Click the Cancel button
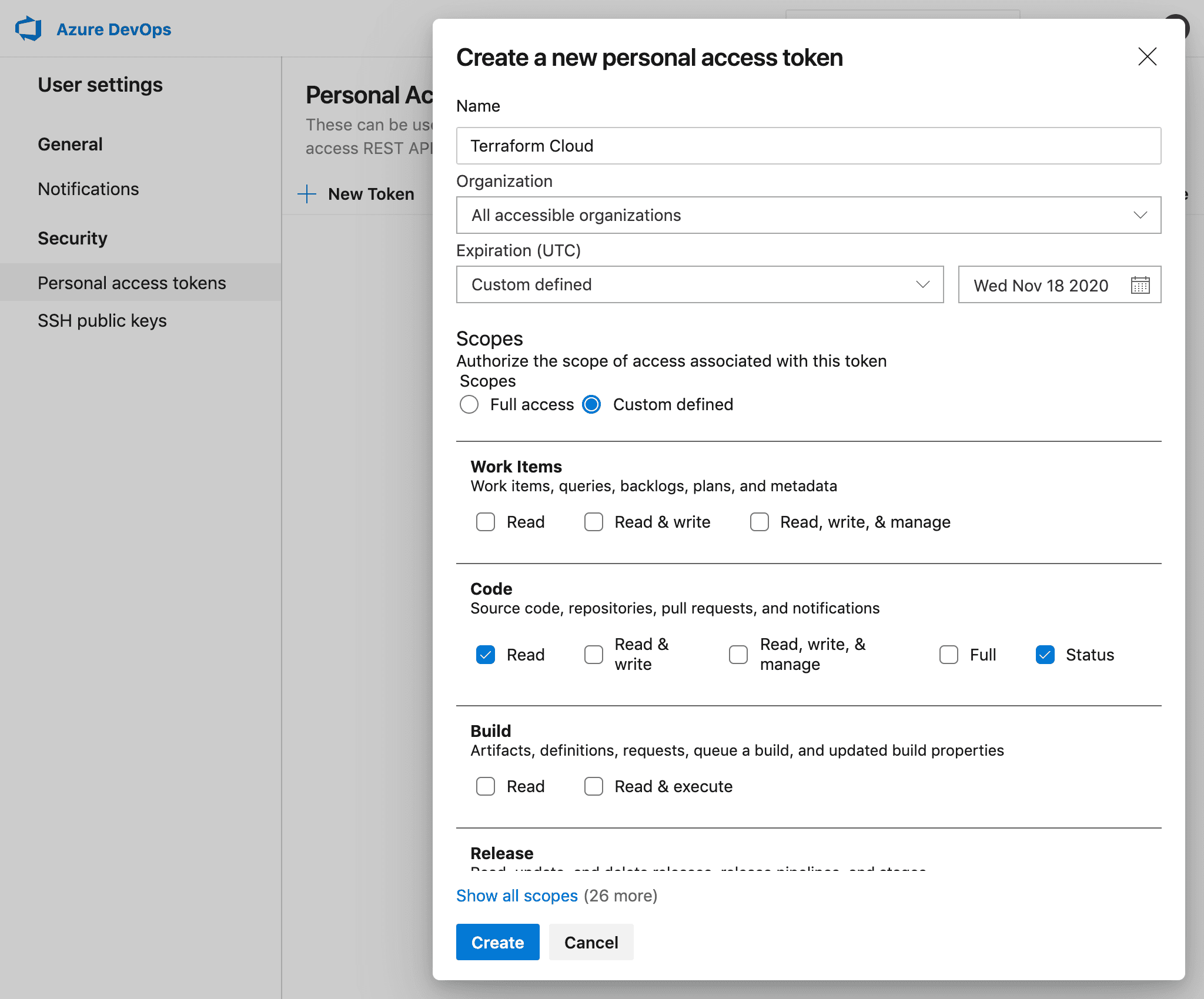The image size is (1204, 999). coord(591,942)
